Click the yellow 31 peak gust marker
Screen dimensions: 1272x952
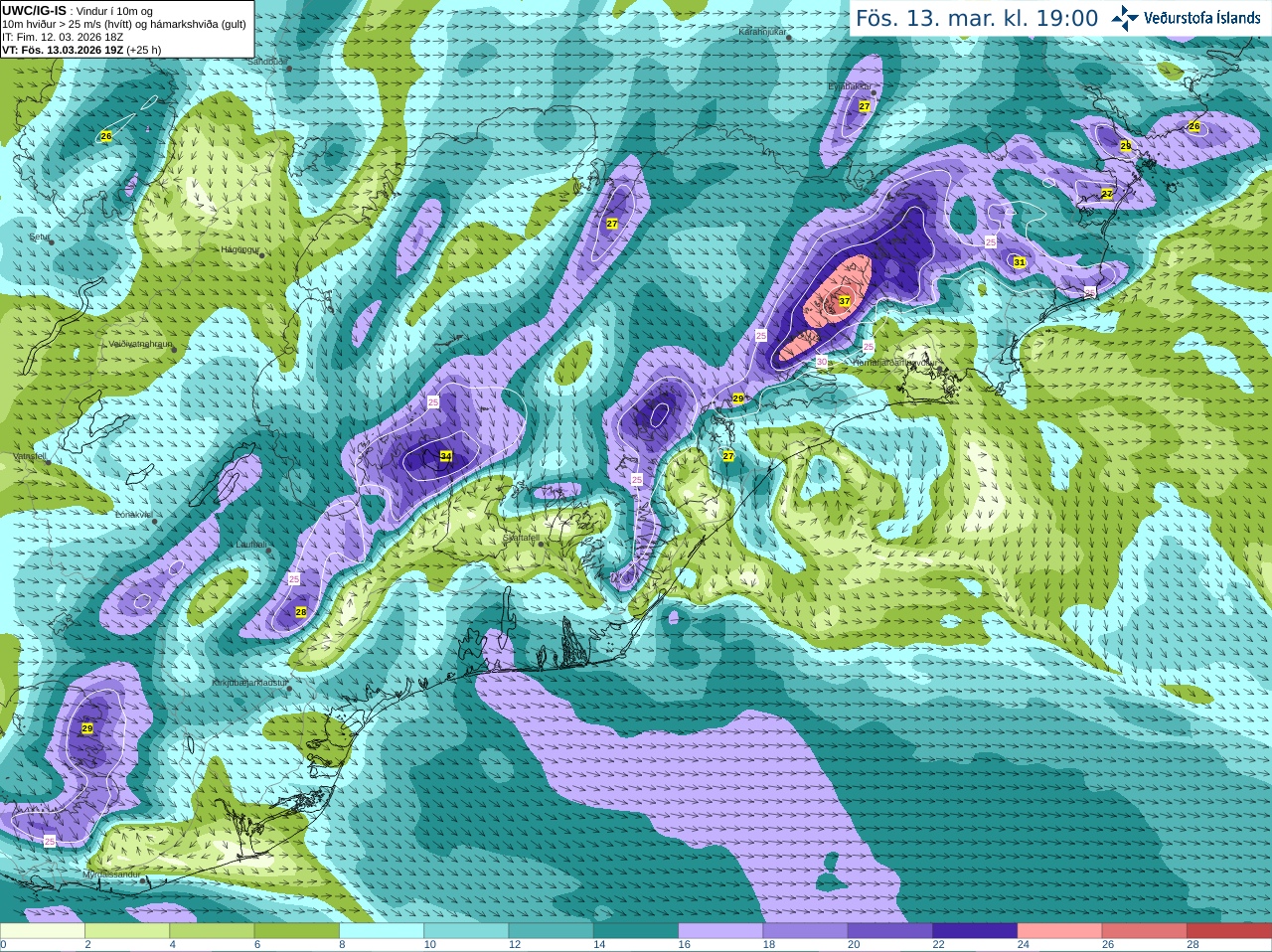coord(1019,262)
